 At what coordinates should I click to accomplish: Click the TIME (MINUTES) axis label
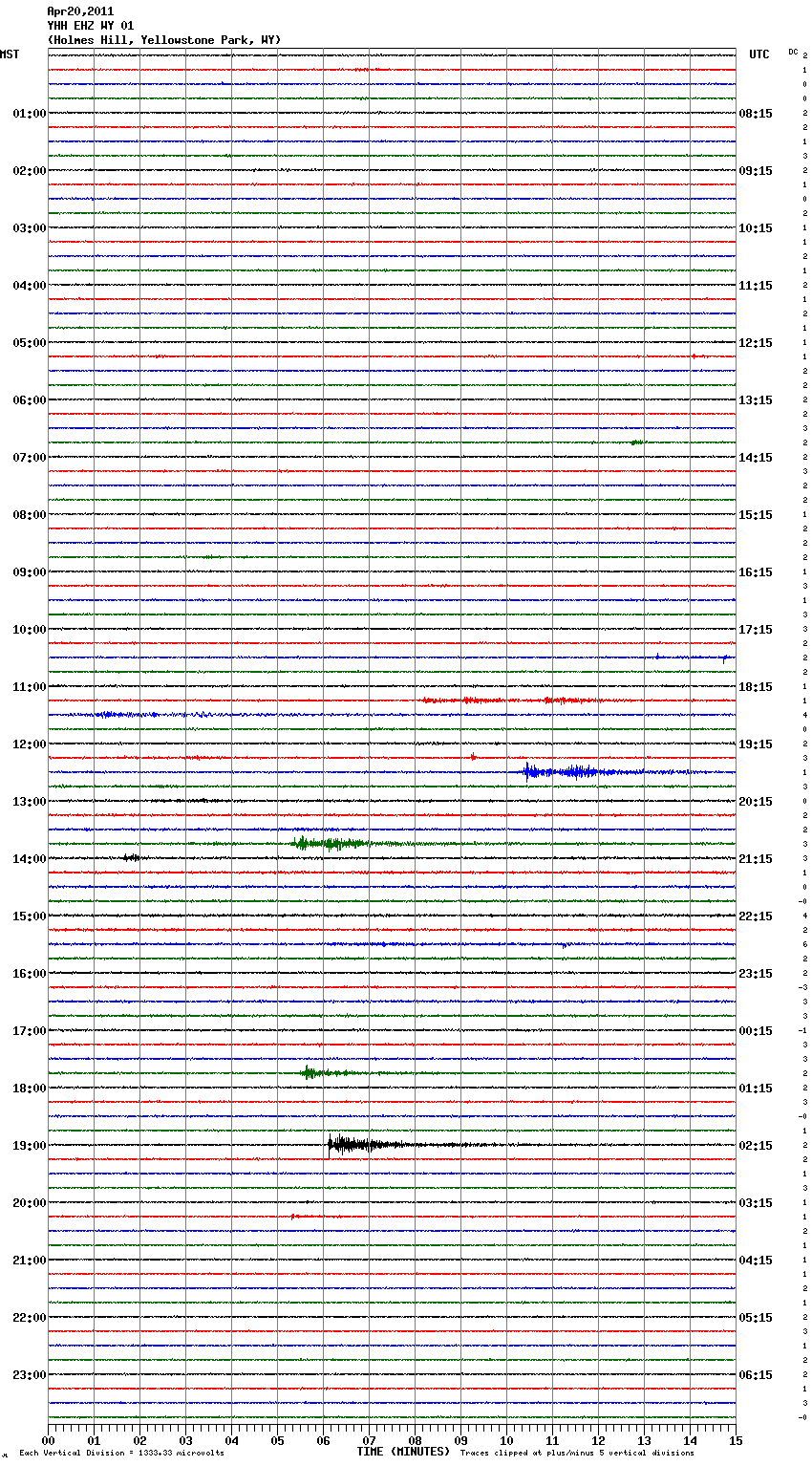click(402, 1452)
